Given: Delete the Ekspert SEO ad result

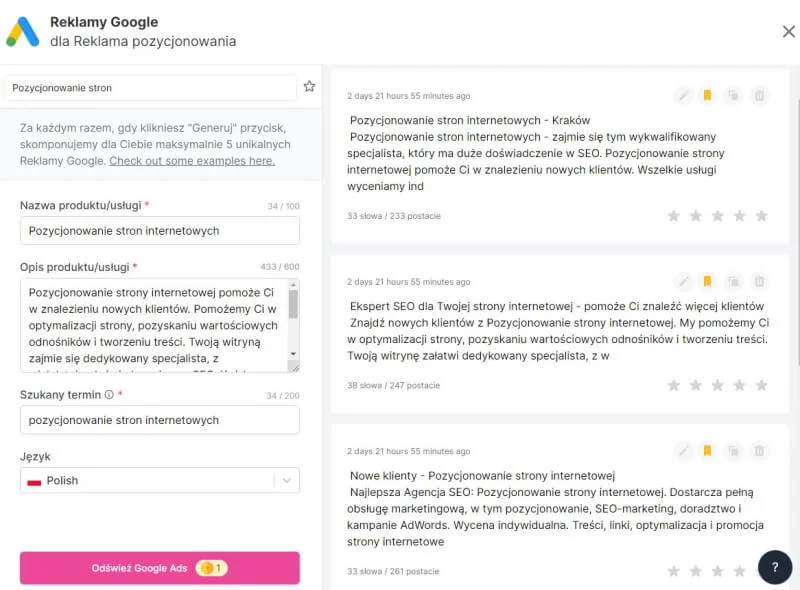Looking at the screenshot, I should [x=759, y=282].
